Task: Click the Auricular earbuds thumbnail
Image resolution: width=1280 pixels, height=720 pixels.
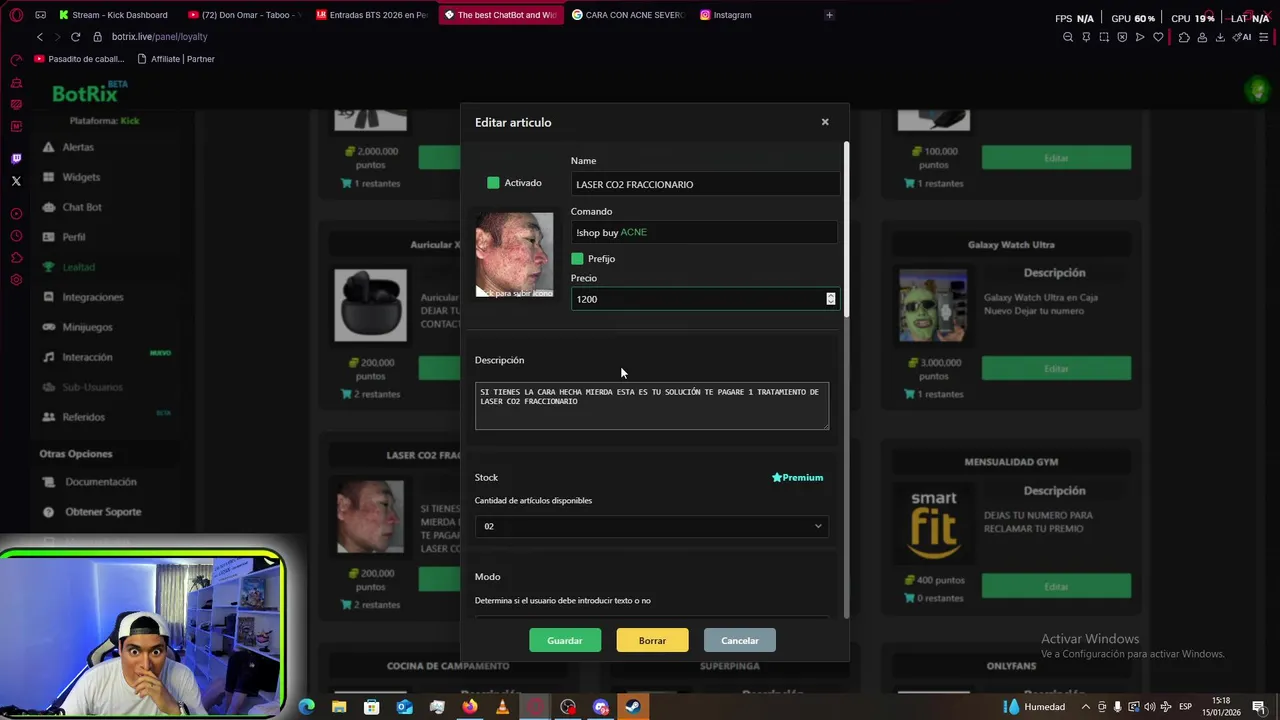Action: tap(370, 305)
